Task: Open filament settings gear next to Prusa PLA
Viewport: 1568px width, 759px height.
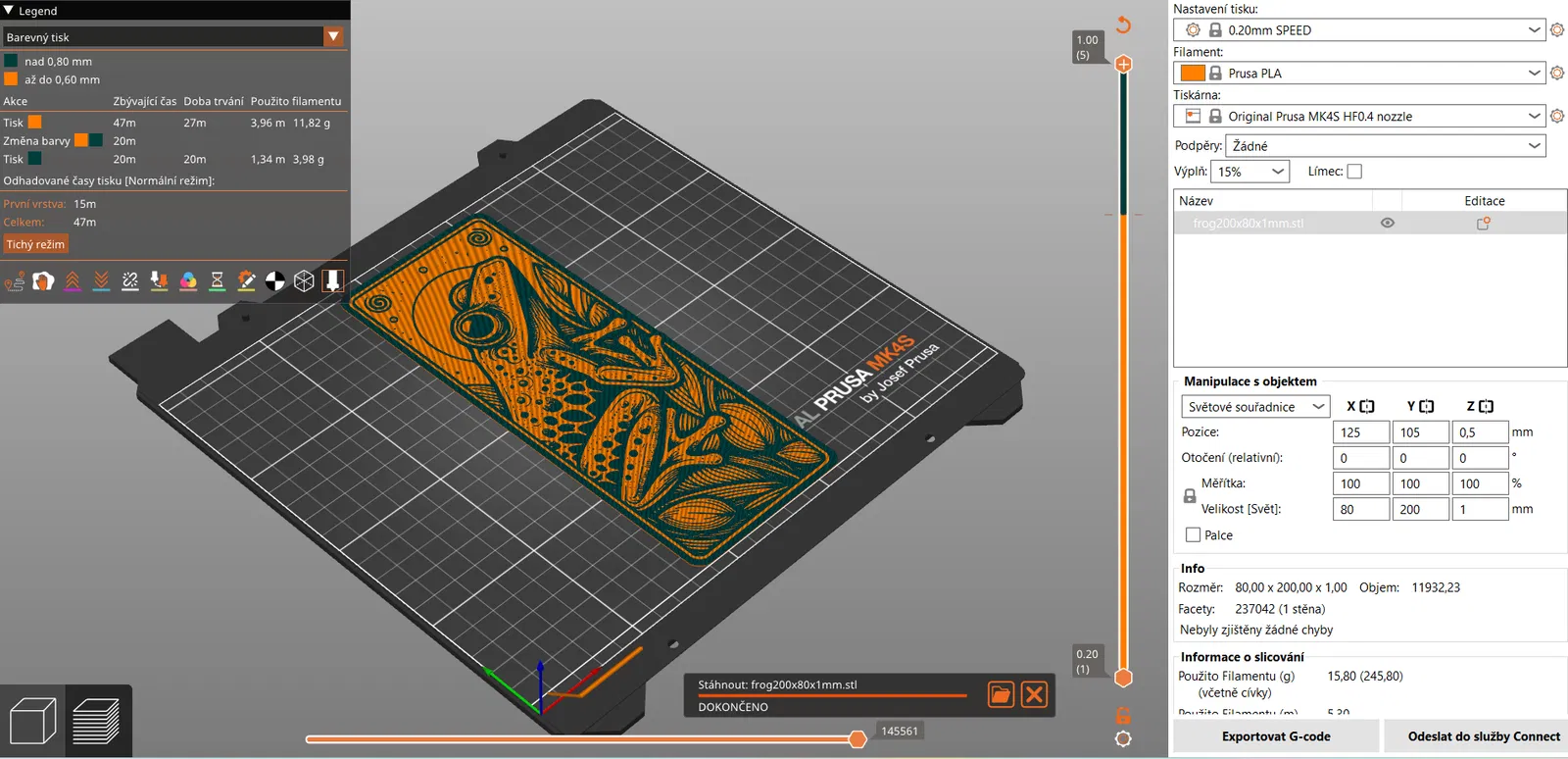Action: point(1557,73)
